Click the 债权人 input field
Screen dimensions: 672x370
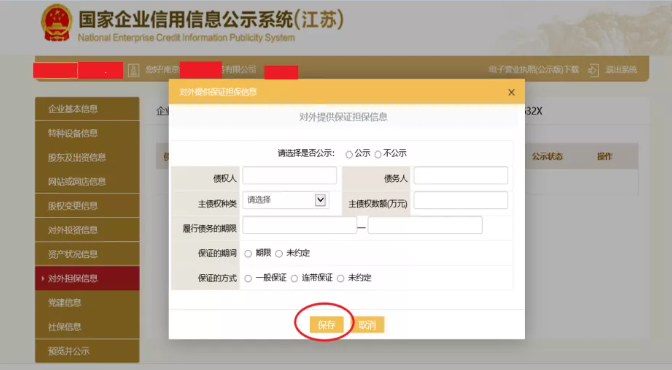pos(290,175)
